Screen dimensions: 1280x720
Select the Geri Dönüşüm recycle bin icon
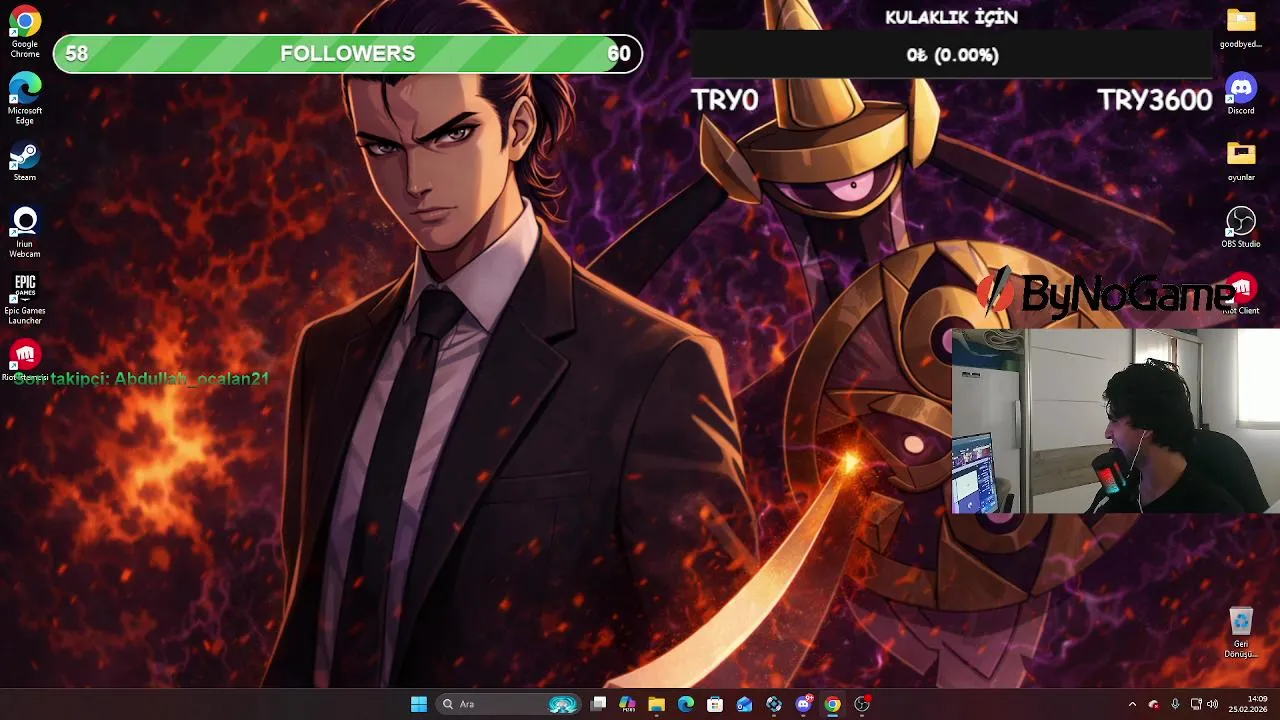1241,633
